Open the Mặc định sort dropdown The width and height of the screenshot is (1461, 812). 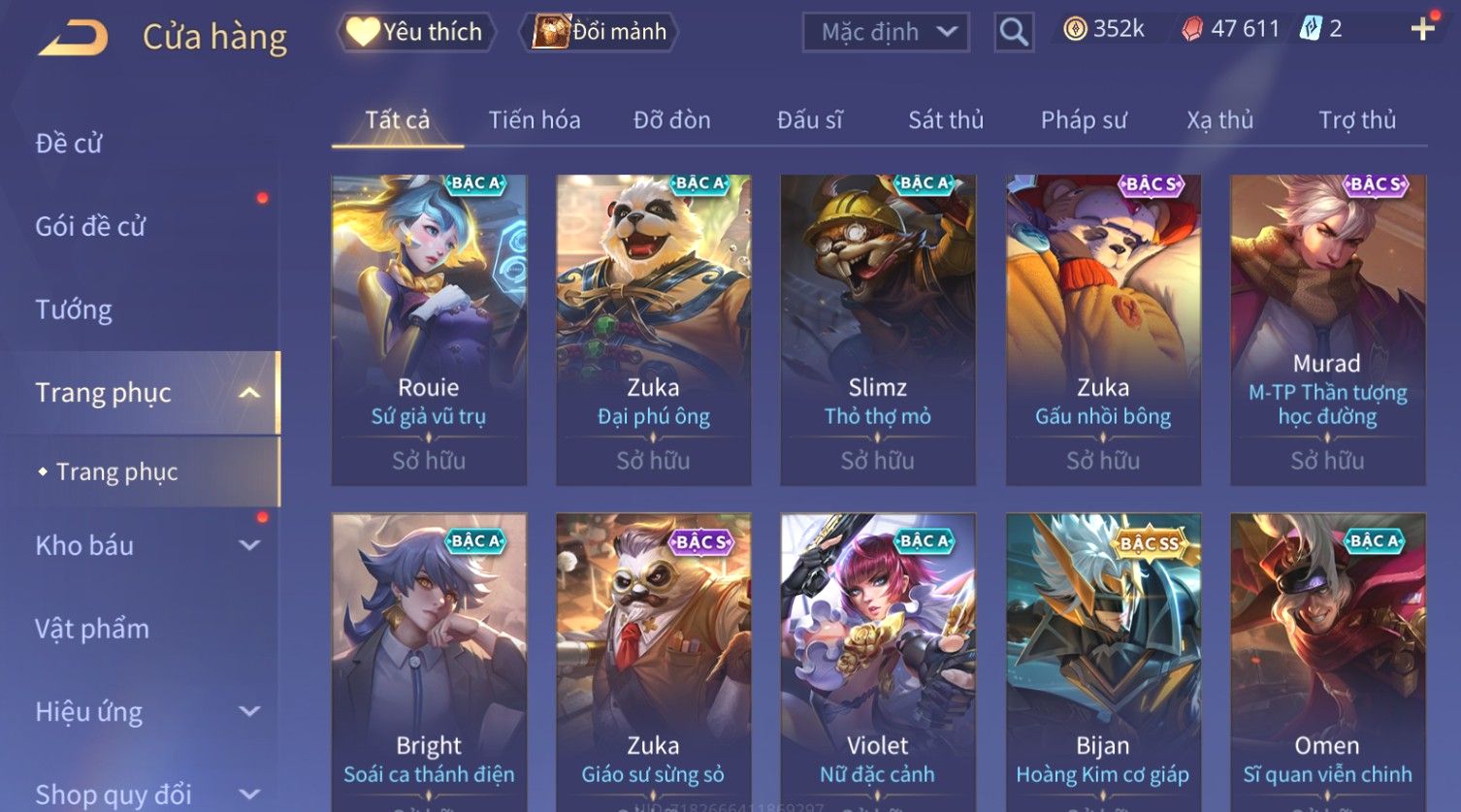coord(886,32)
